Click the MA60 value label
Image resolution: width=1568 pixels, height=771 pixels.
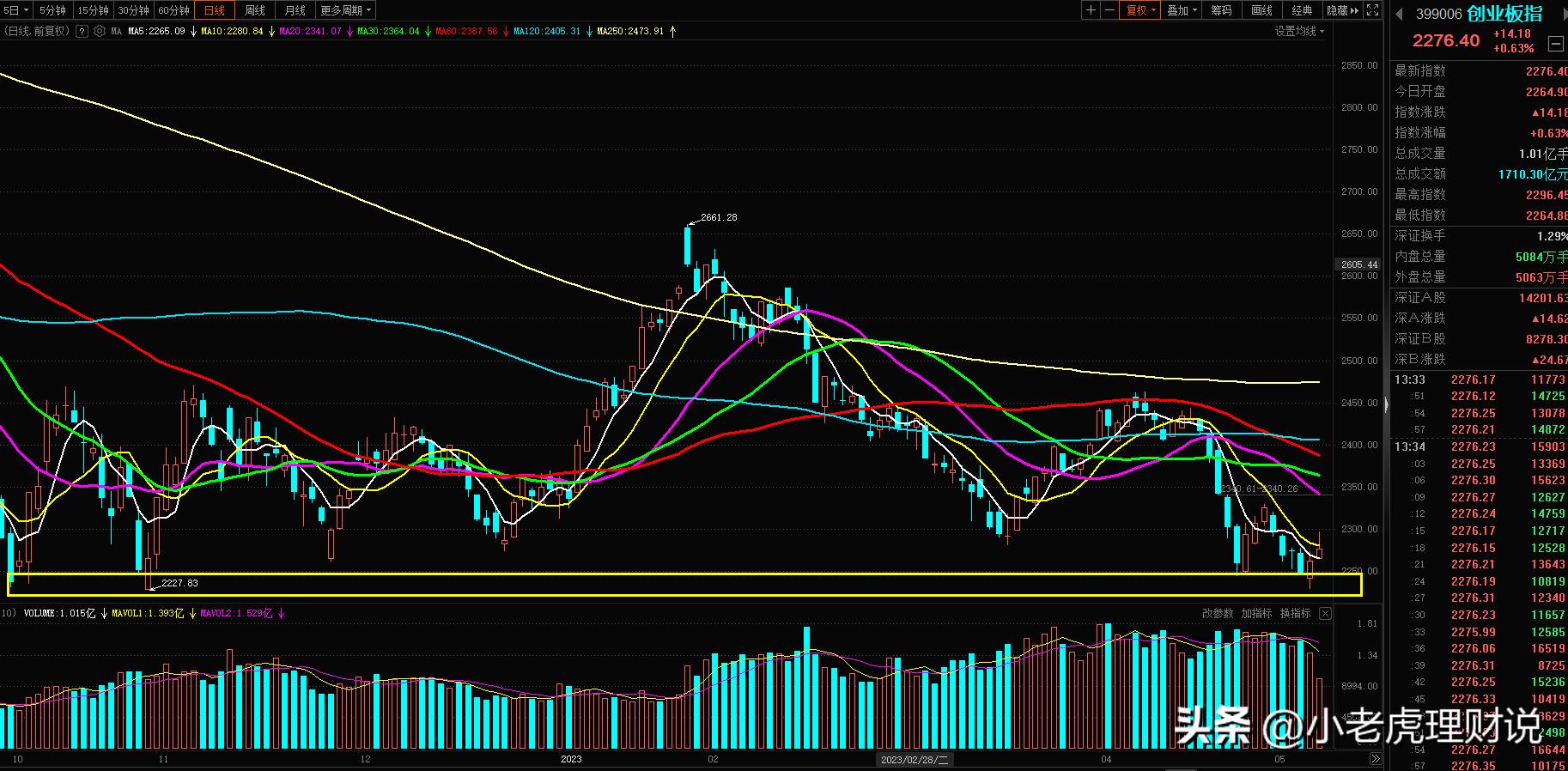click(x=466, y=31)
